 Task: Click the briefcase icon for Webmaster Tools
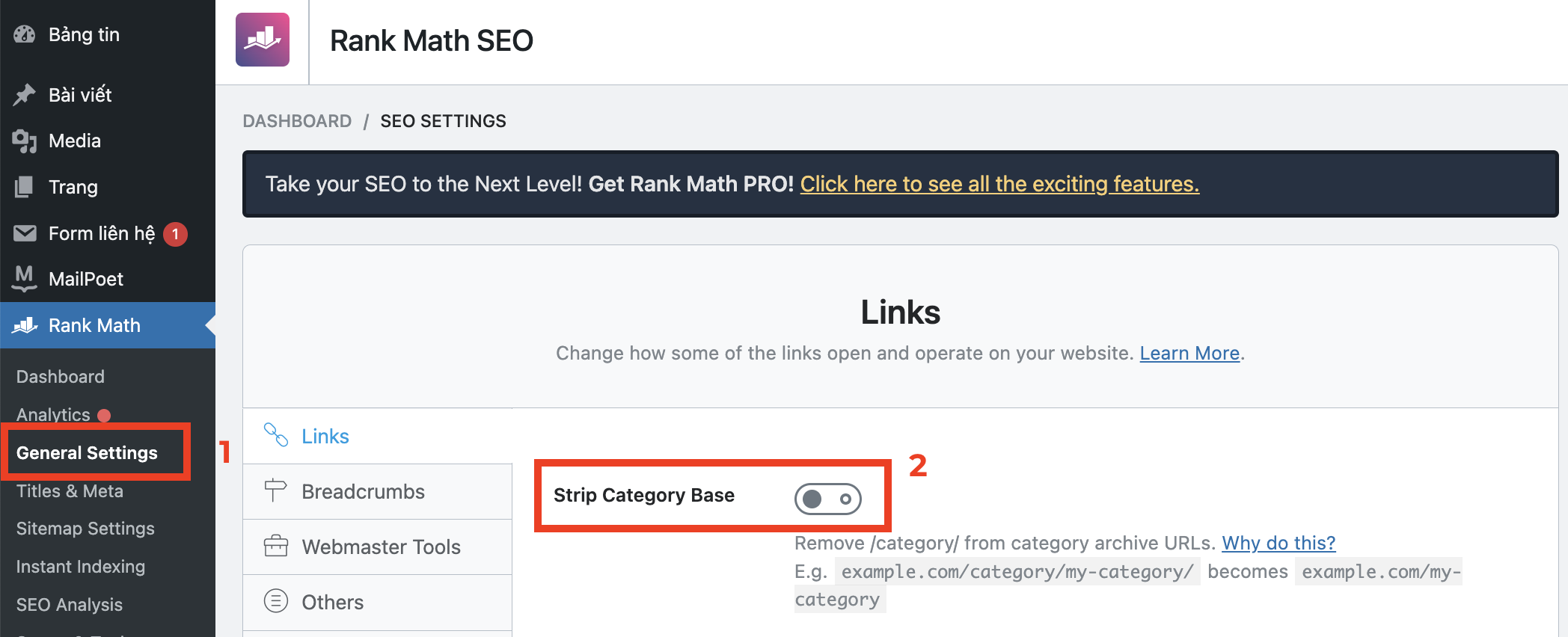tap(275, 547)
